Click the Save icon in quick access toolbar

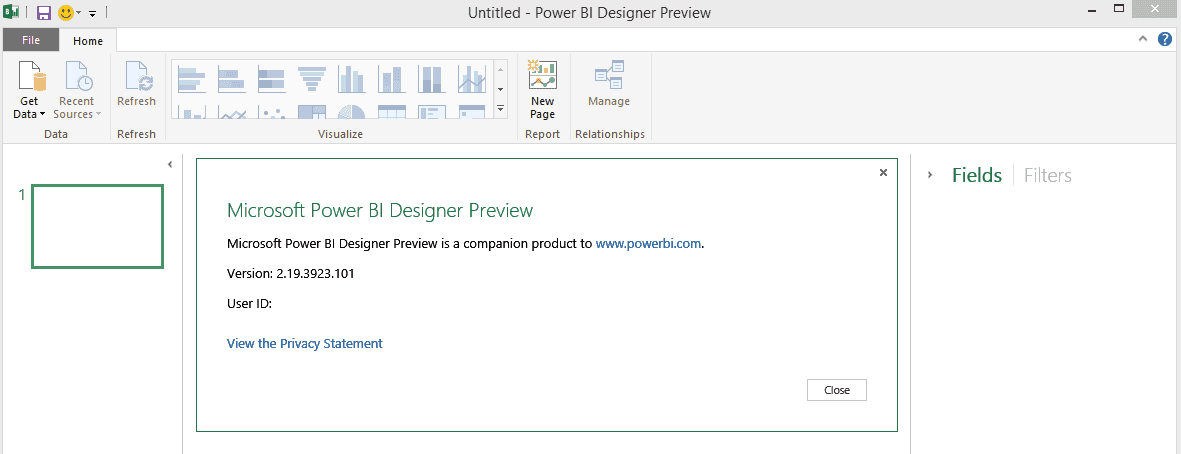pos(43,13)
